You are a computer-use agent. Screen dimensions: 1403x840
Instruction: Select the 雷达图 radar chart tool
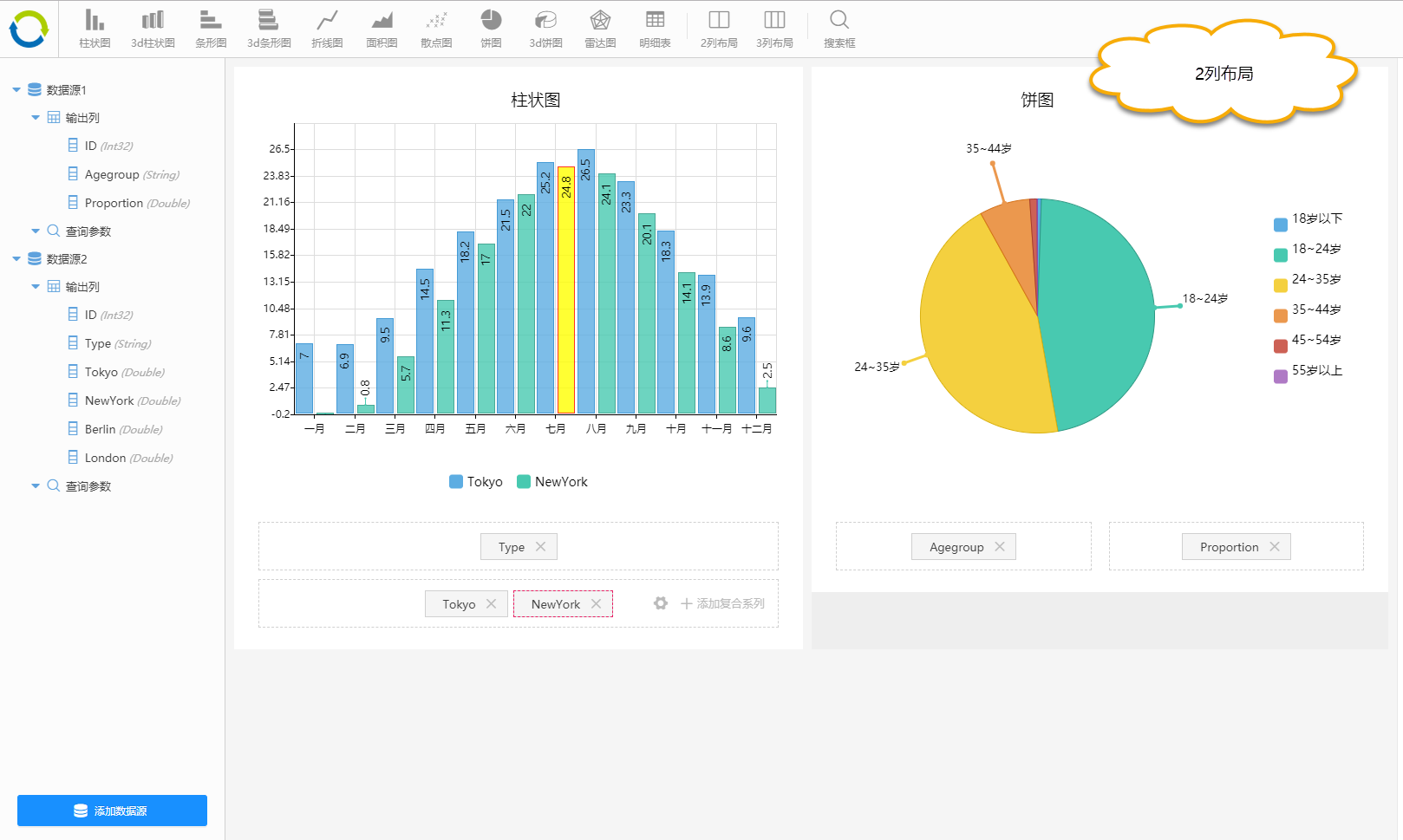(x=600, y=29)
